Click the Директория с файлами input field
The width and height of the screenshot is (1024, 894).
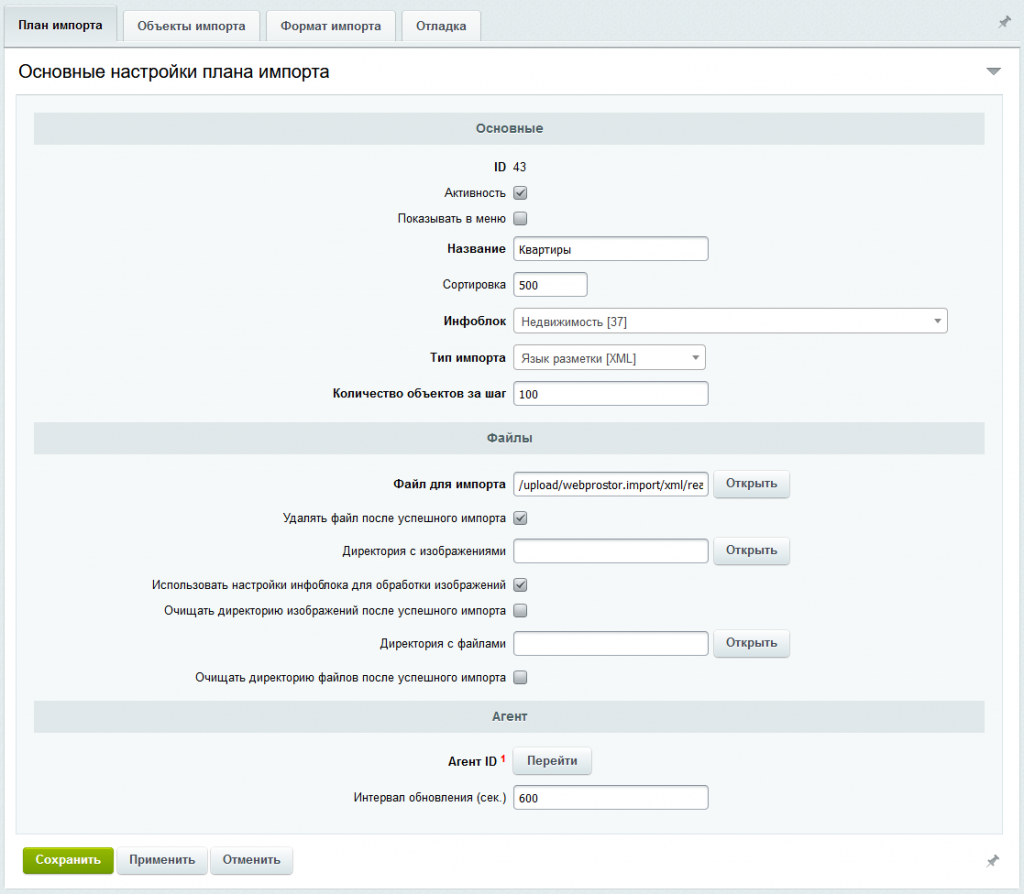pyautogui.click(x=611, y=644)
